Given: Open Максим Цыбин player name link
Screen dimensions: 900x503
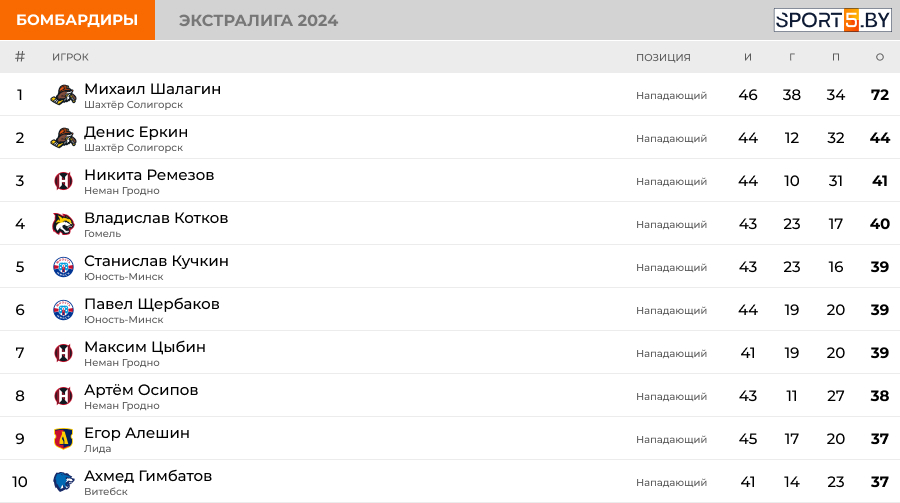Looking at the screenshot, I should coord(145,347).
